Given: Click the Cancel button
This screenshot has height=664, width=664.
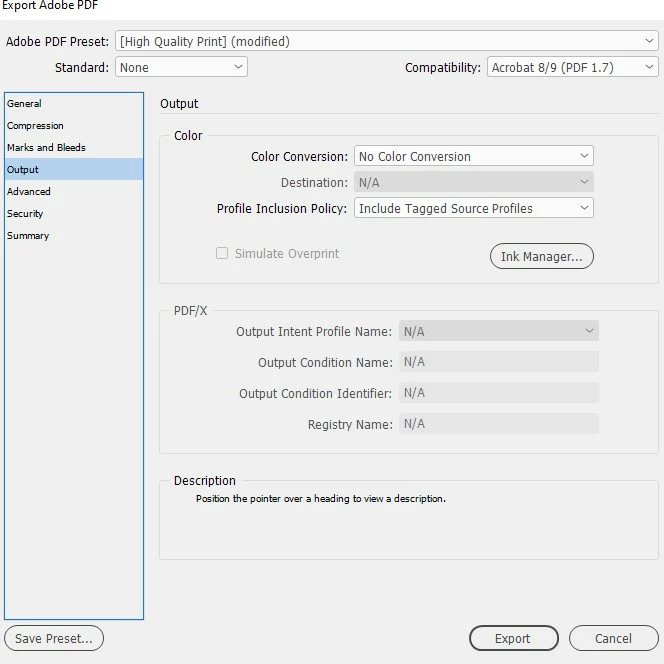Looking at the screenshot, I should coord(613,638).
